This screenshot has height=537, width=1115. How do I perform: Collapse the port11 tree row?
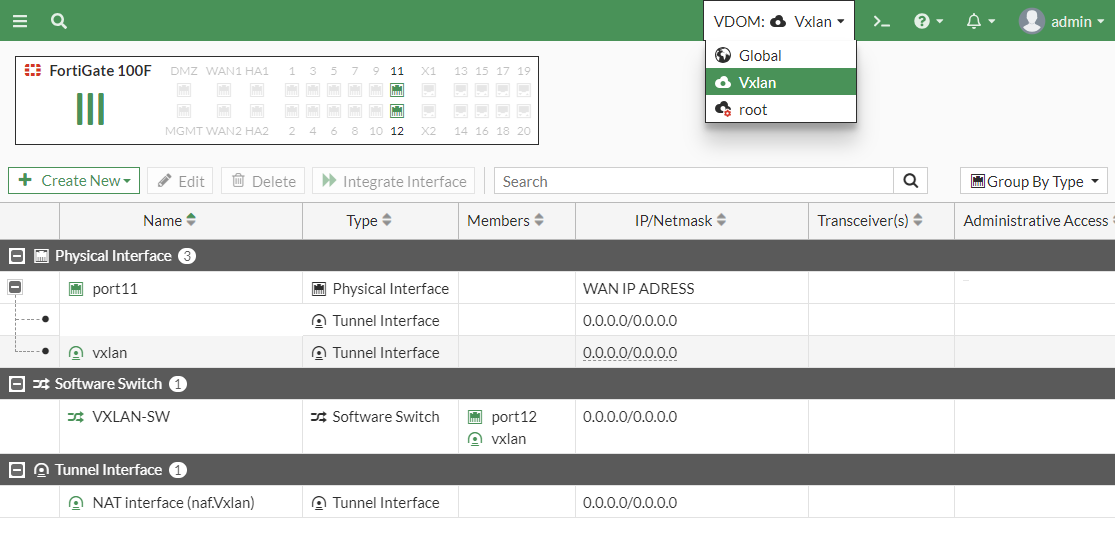click(15, 287)
